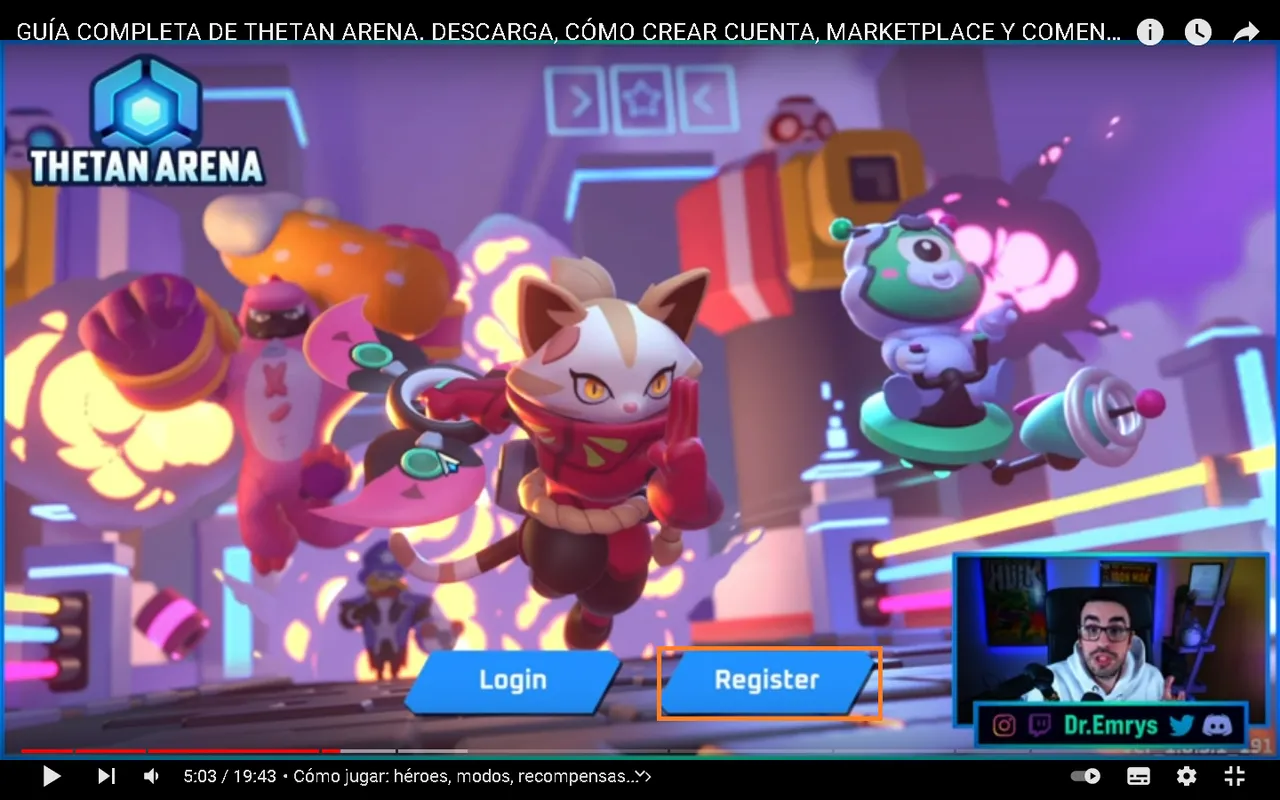Click the Thetan Arena logo

(x=146, y=122)
